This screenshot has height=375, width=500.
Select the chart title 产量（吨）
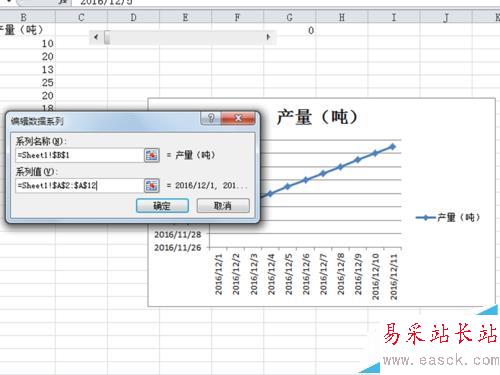tap(317, 117)
